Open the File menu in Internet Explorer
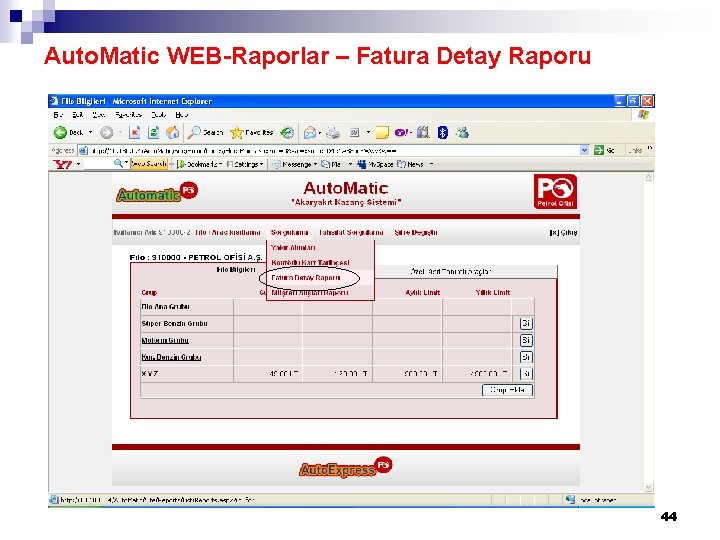Screen dimensions: 720x540 click(58, 115)
